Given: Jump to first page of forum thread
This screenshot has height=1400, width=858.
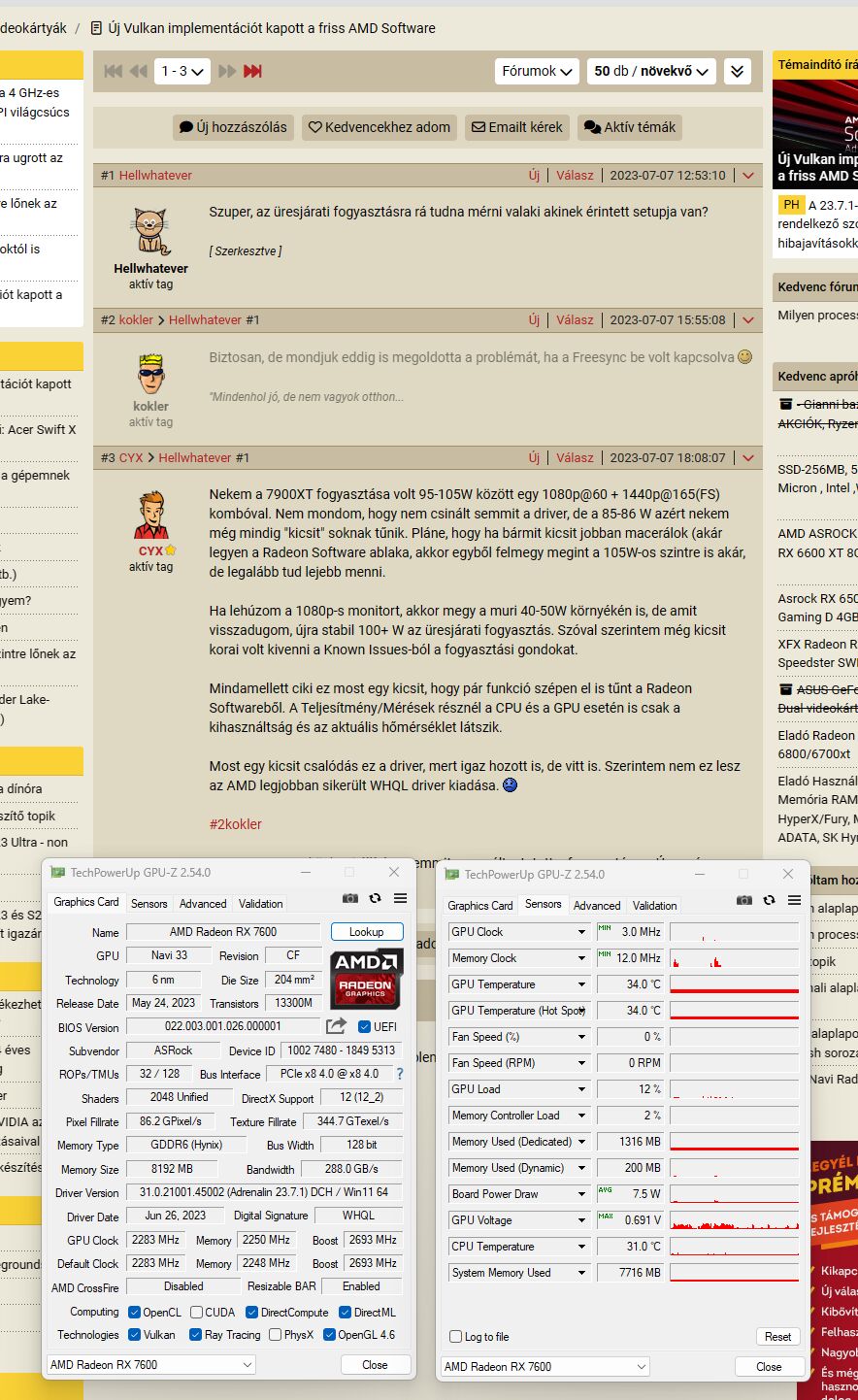Looking at the screenshot, I should (114, 71).
